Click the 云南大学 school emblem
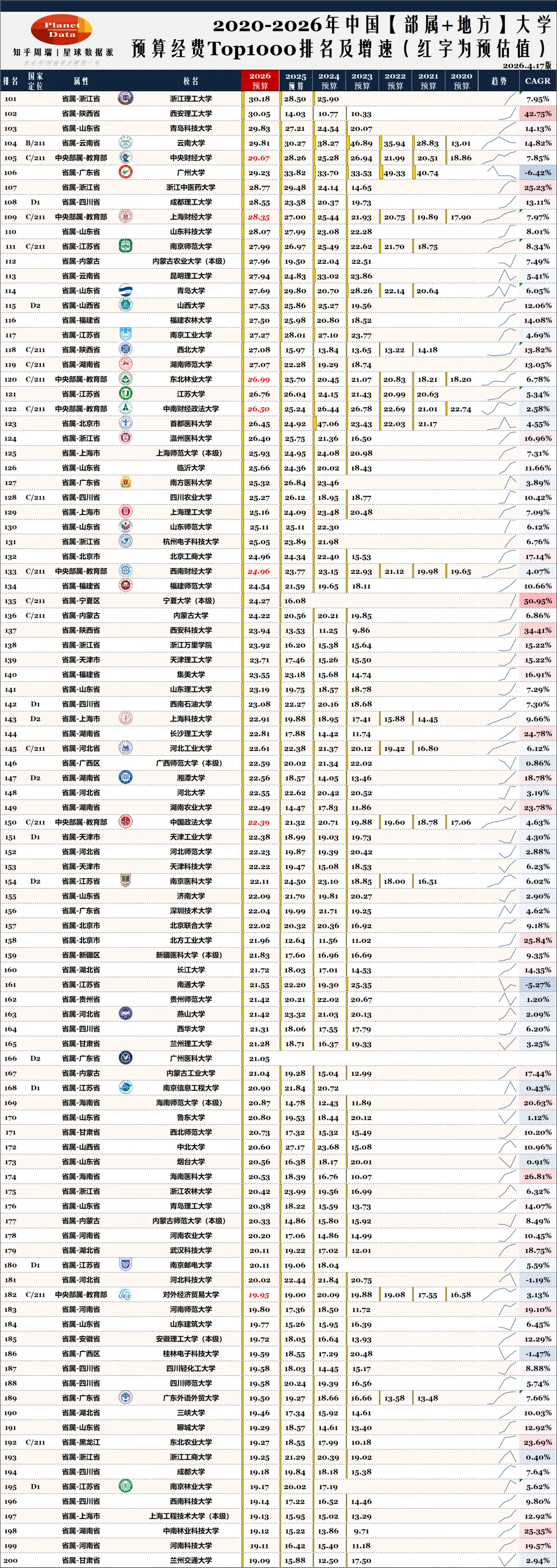 coord(125,143)
